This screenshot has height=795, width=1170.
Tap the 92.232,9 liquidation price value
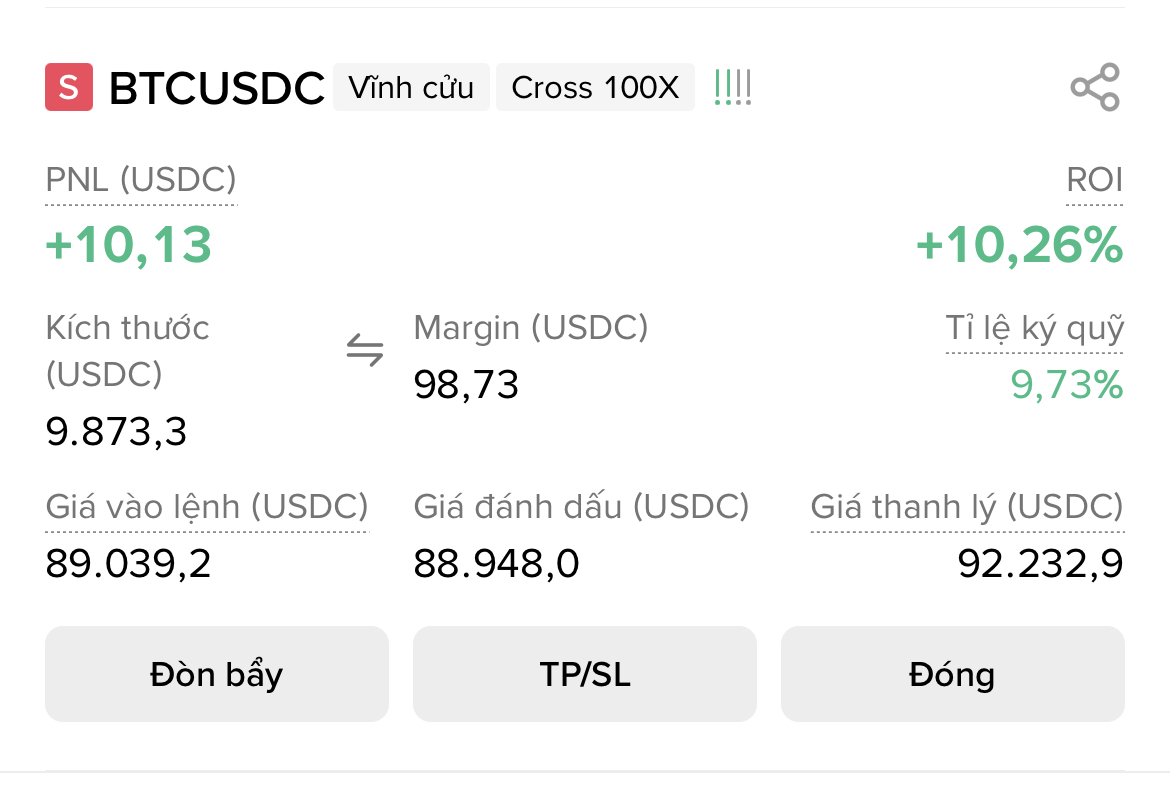tap(1040, 565)
